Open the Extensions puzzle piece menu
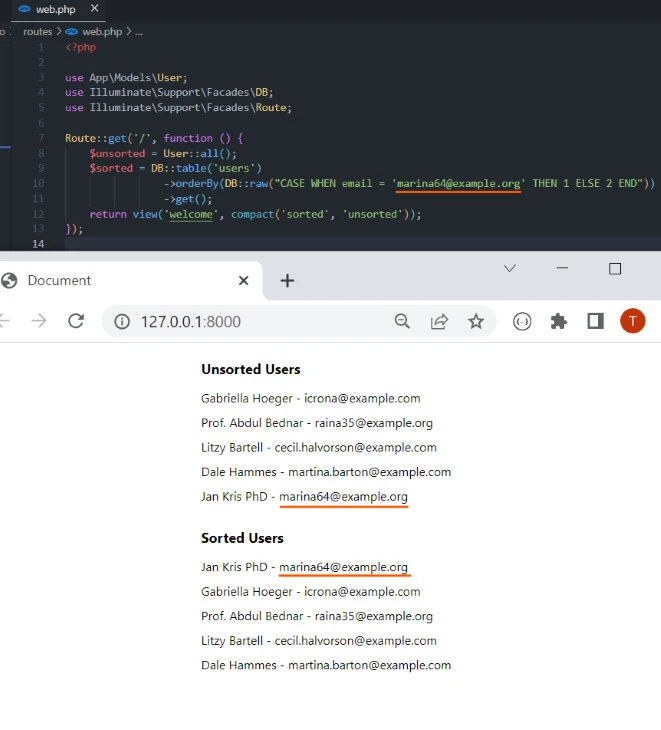 coord(558,321)
